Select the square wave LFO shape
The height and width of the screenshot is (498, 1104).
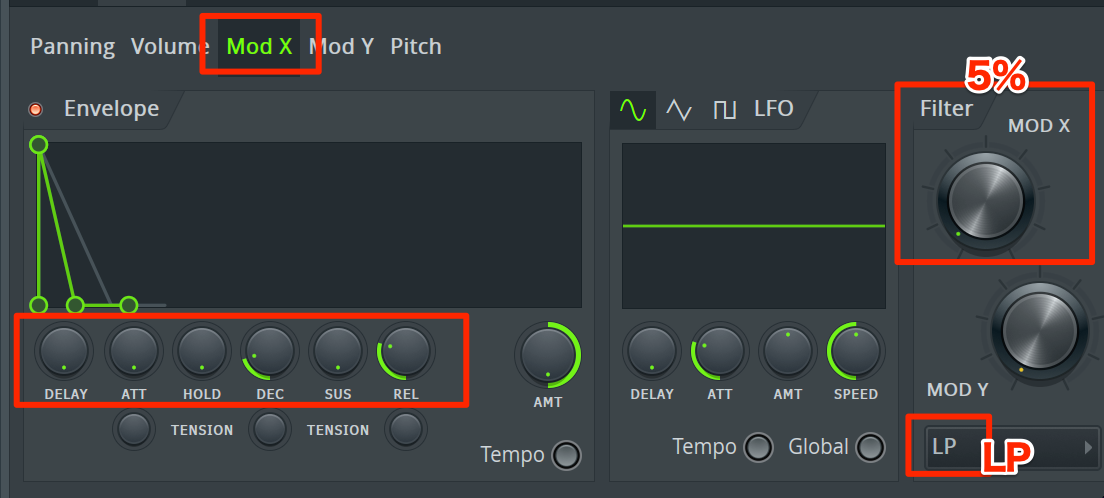click(724, 110)
